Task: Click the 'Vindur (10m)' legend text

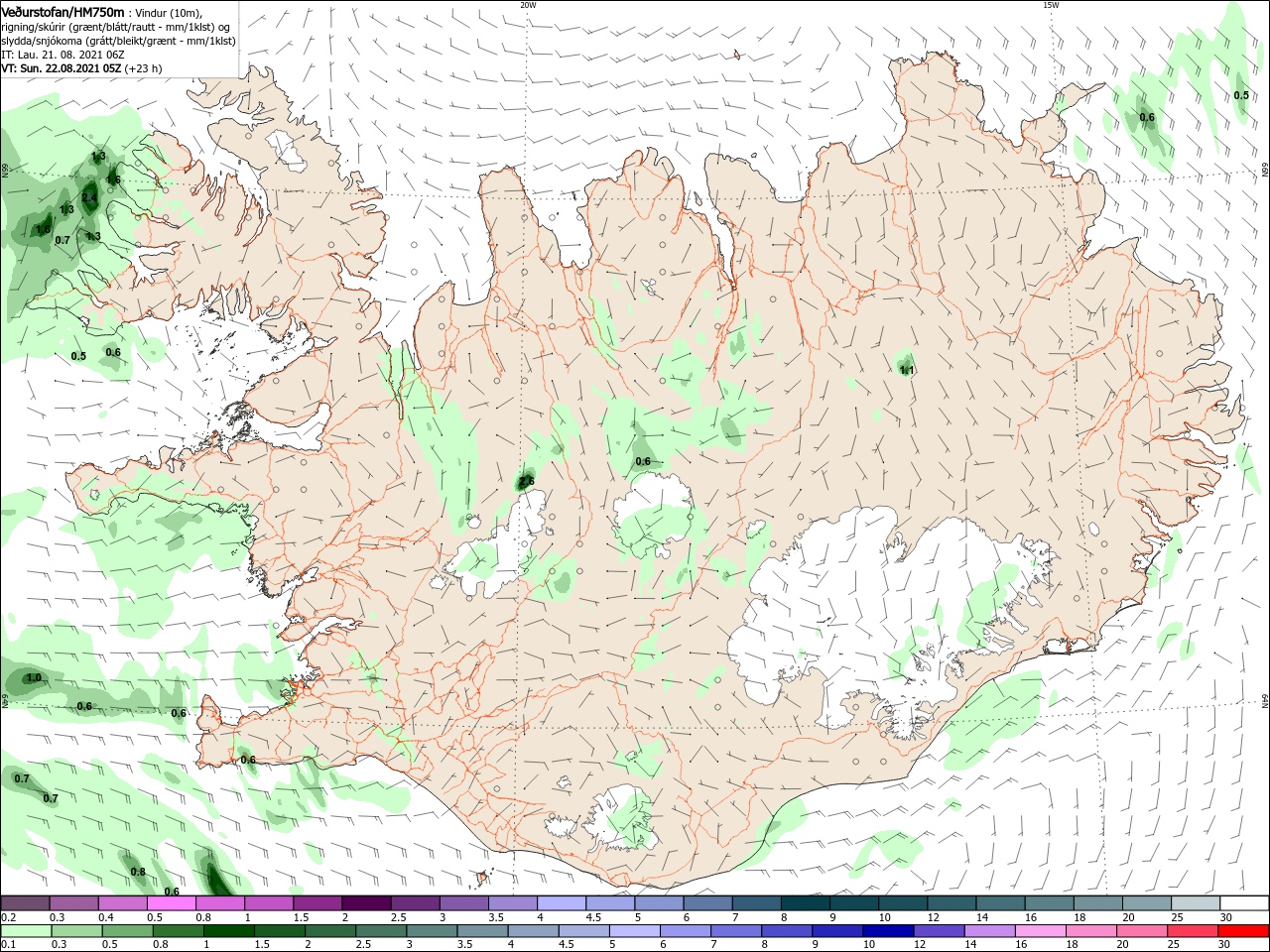Action: pos(168,12)
